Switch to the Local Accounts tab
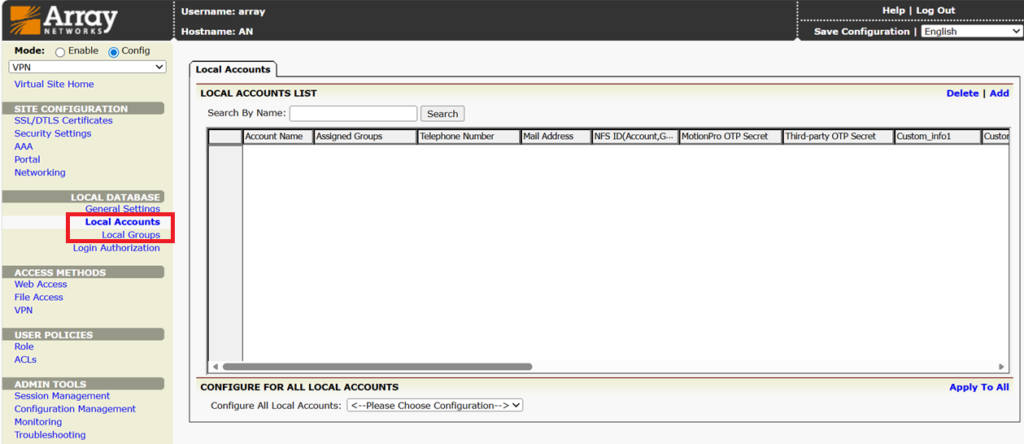 (x=233, y=69)
